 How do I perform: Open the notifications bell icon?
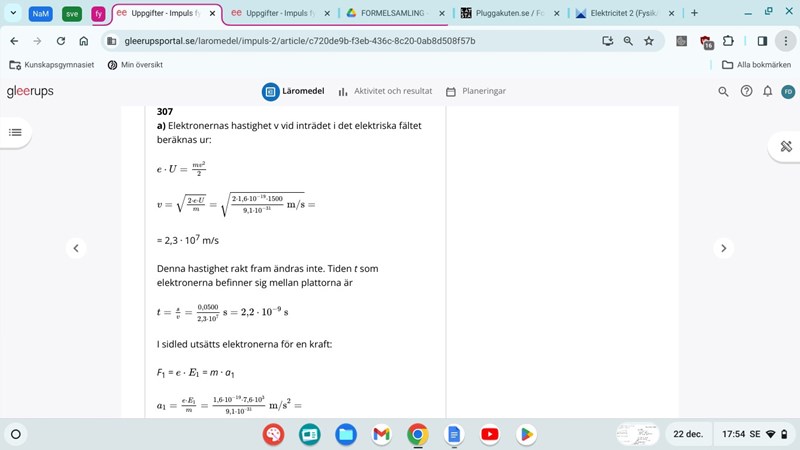tap(767, 91)
